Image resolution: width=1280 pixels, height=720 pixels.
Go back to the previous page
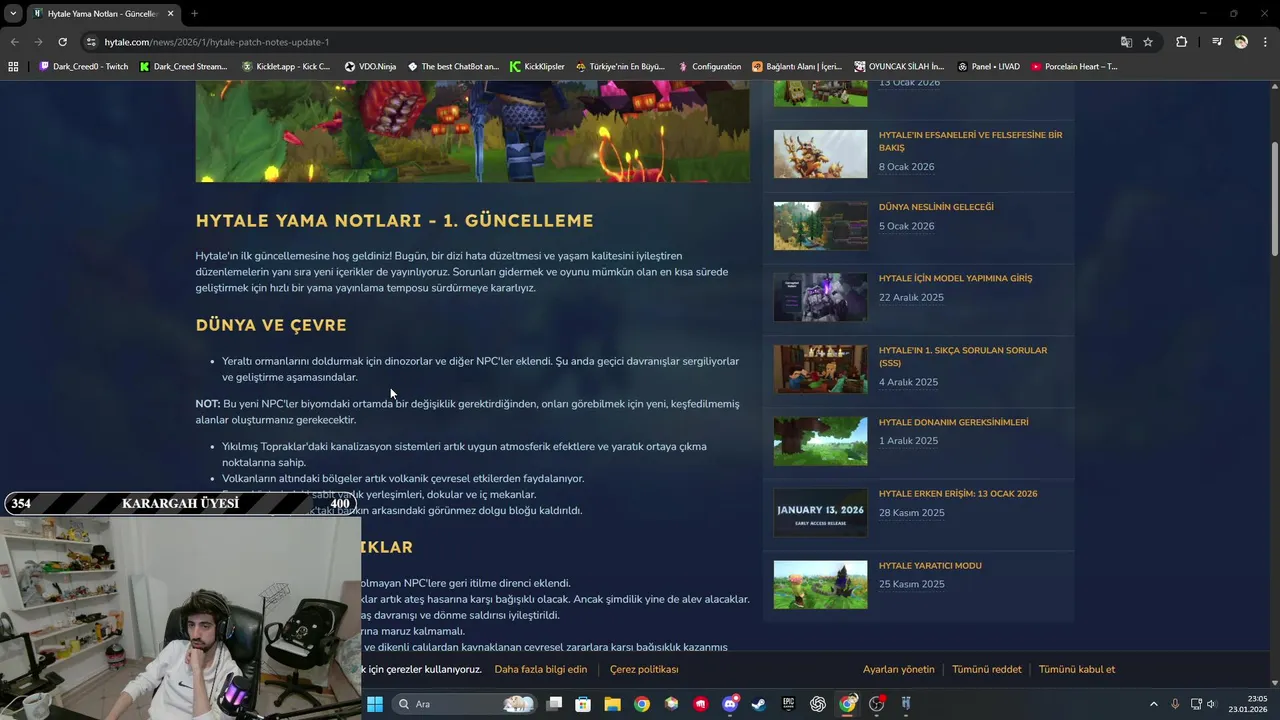coord(14,42)
